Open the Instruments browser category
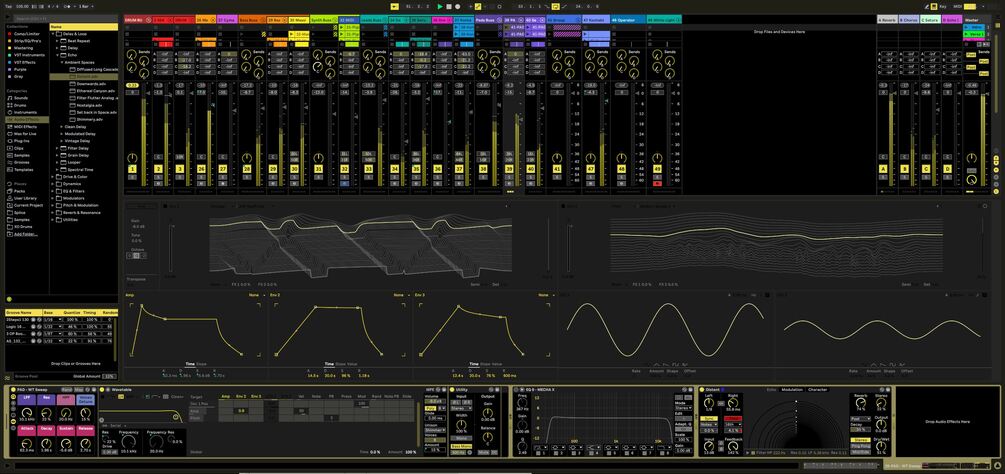The height and width of the screenshot is (474, 1005). coord(24,112)
